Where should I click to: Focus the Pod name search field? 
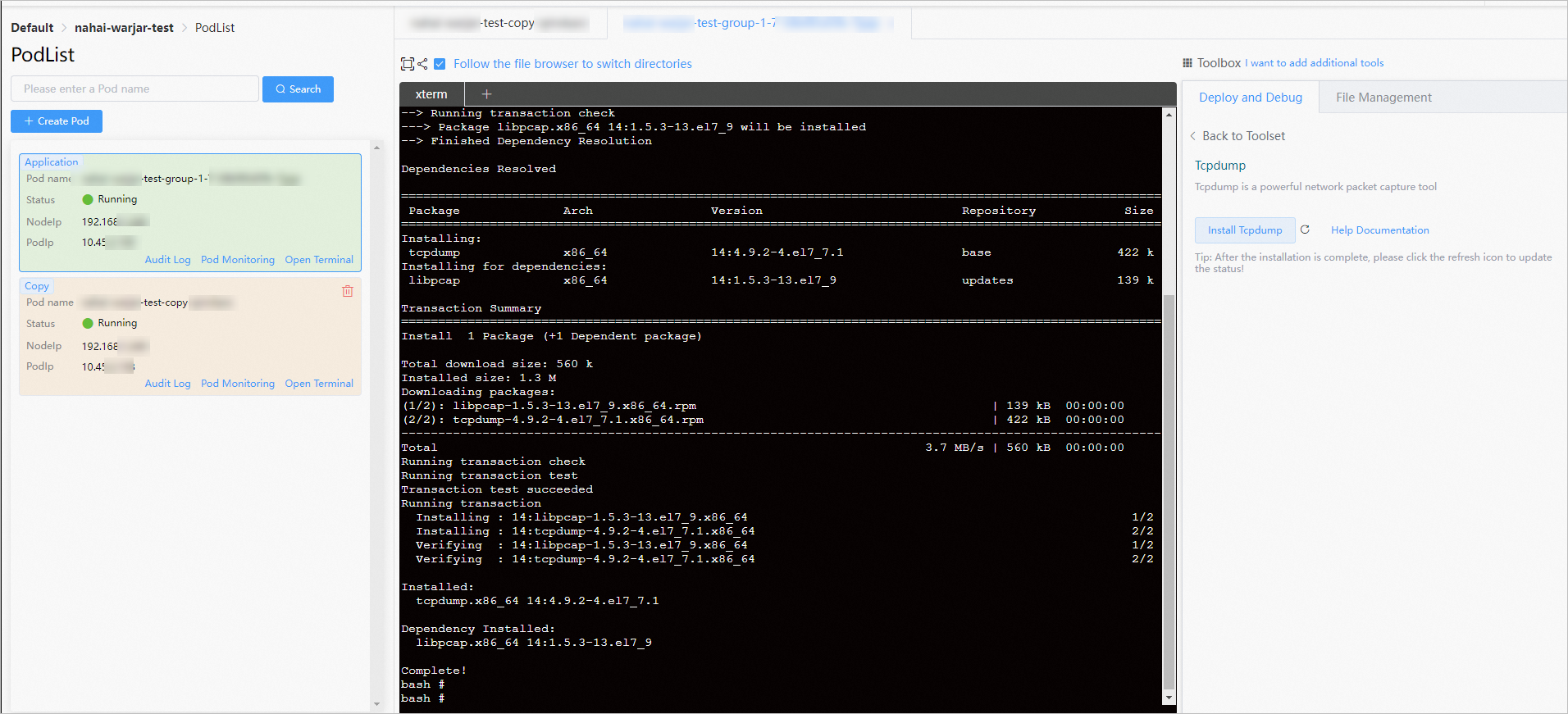(x=135, y=89)
